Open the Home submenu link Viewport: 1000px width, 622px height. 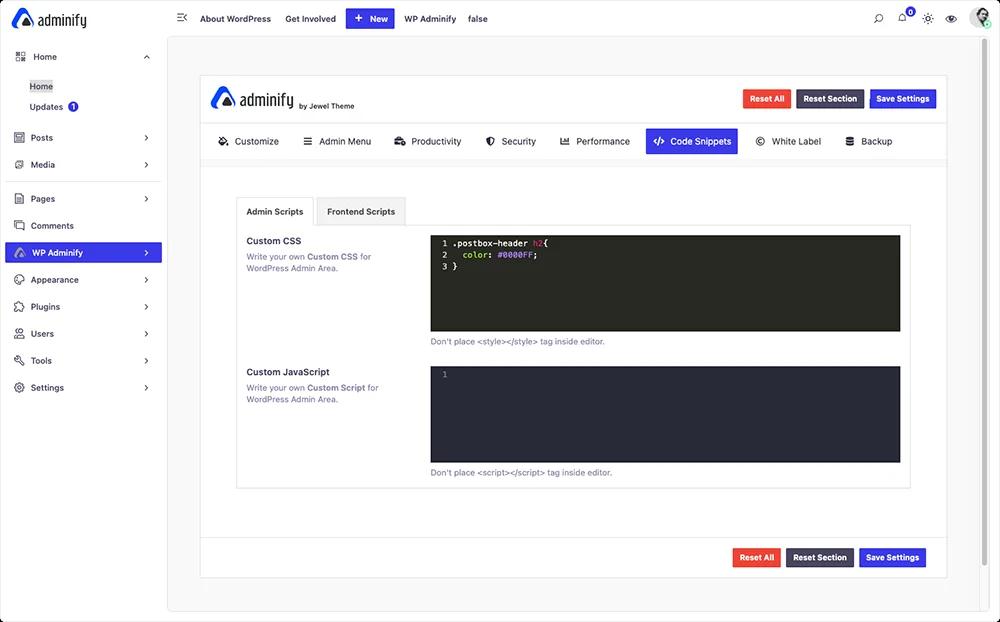[41, 86]
